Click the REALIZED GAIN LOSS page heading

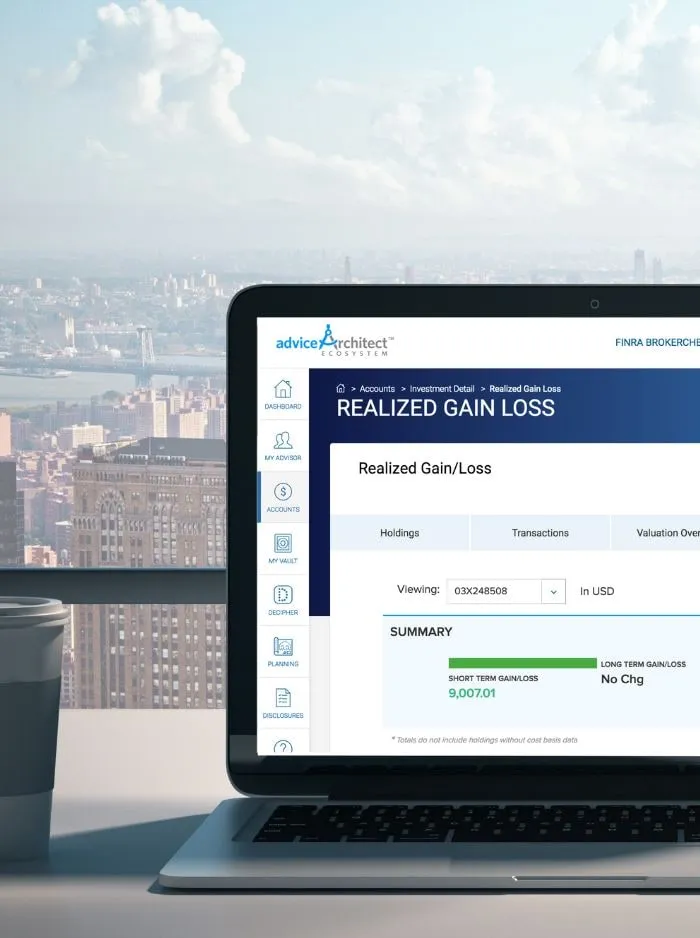tap(446, 408)
